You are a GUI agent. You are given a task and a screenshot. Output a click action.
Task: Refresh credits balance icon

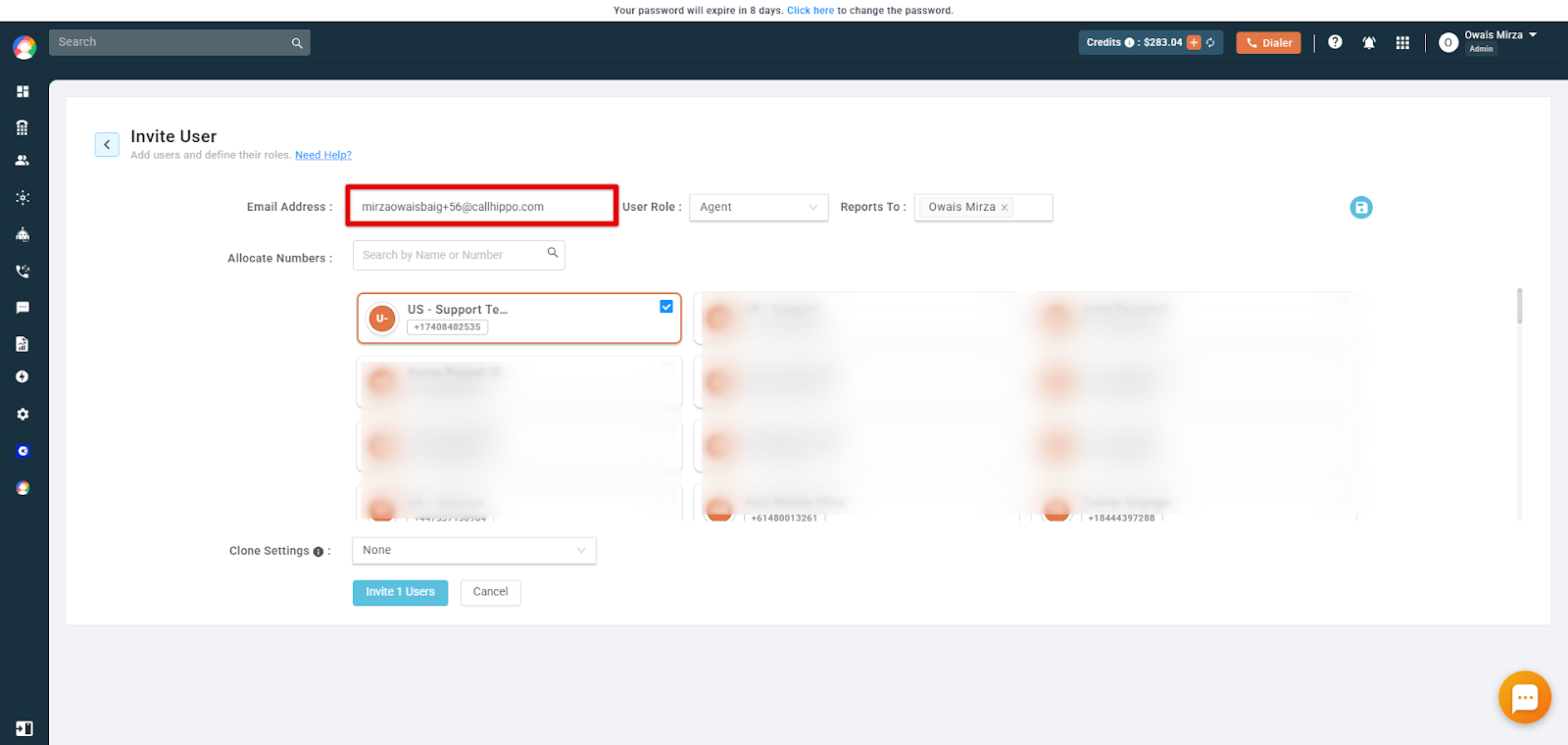[x=1210, y=43]
